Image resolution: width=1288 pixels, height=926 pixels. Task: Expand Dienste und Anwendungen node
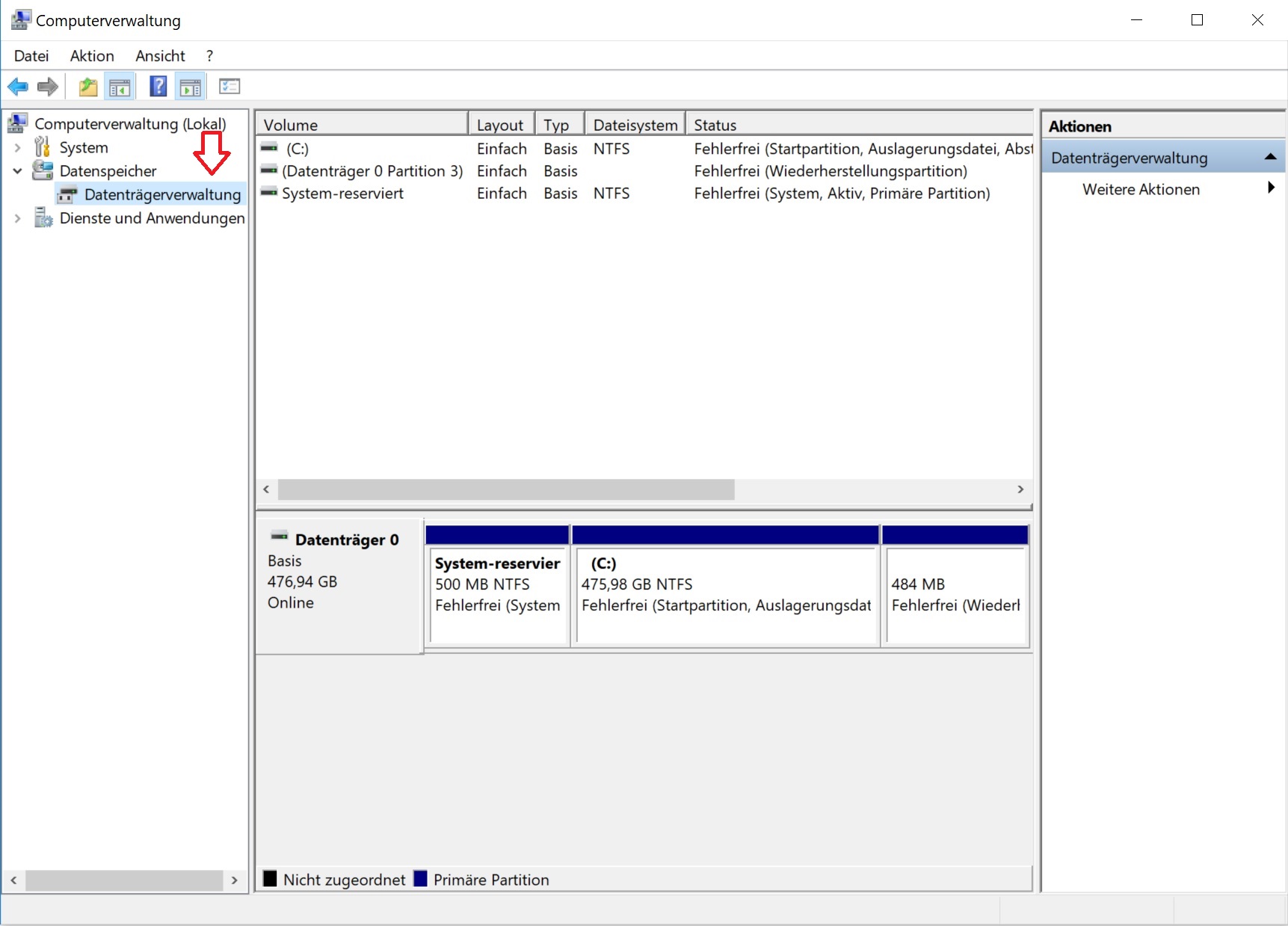click(17, 218)
